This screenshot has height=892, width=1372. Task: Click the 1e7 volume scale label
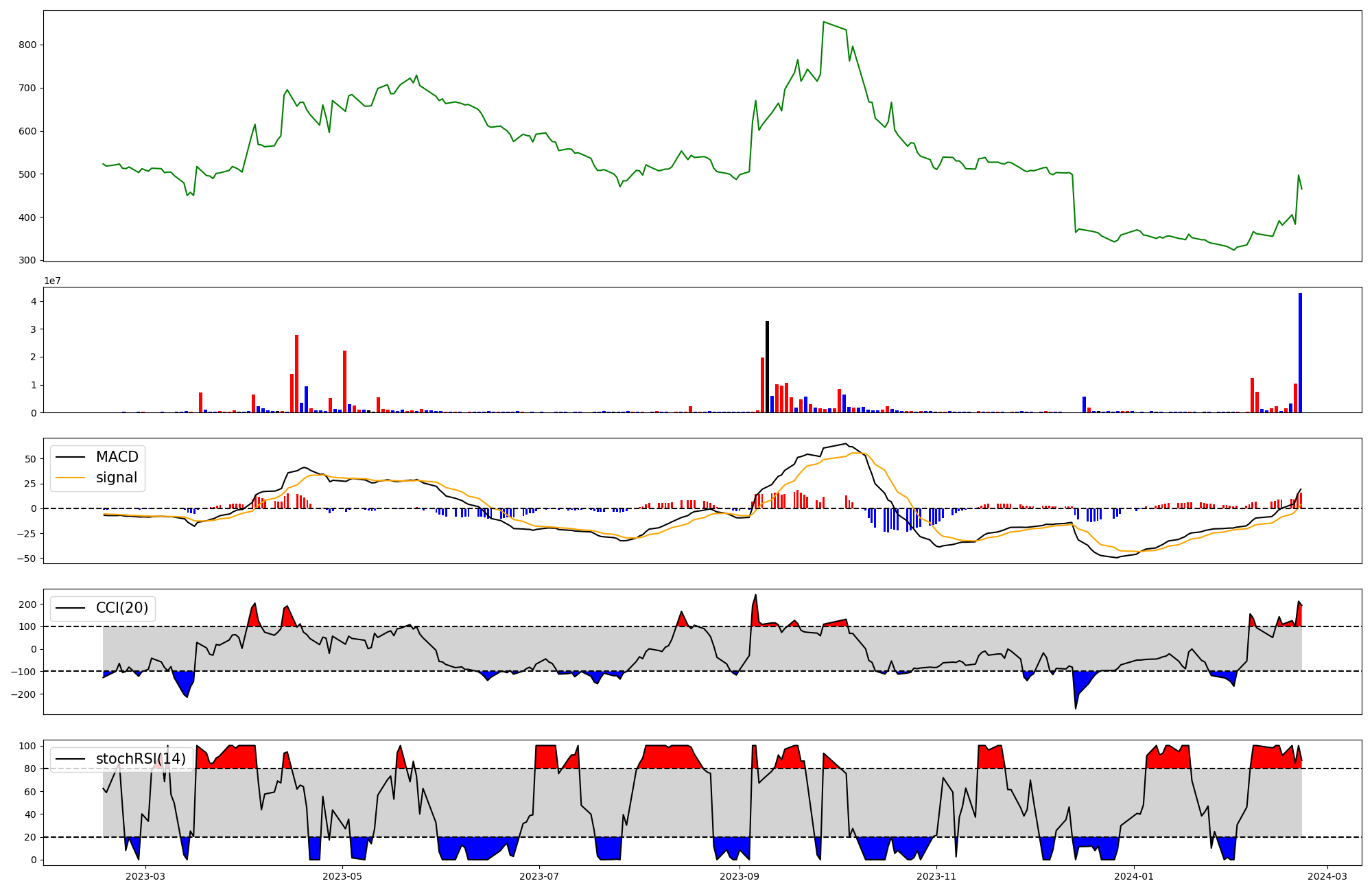52,281
